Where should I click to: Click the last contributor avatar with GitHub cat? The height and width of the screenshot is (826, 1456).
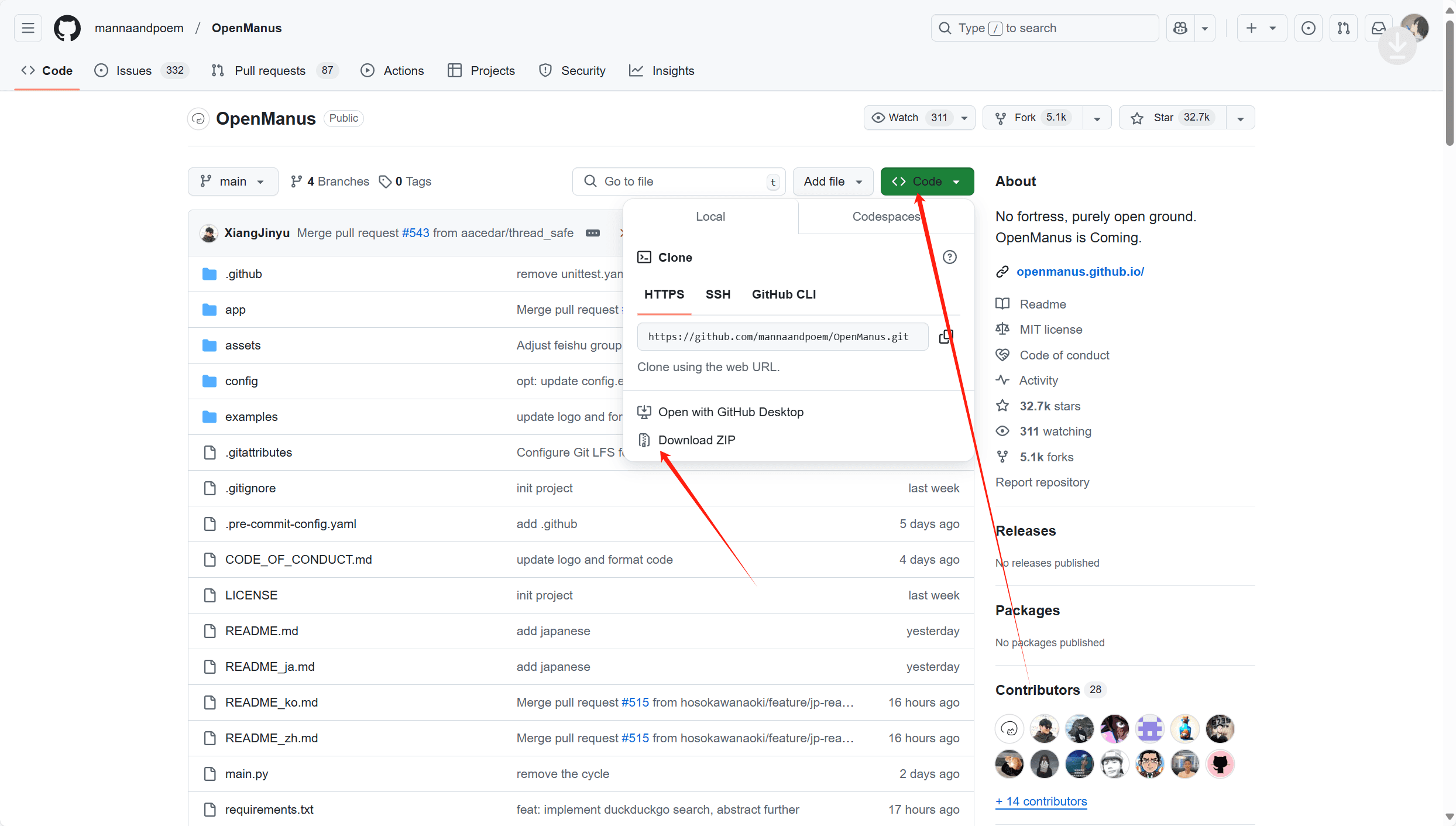tap(1220, 764)
